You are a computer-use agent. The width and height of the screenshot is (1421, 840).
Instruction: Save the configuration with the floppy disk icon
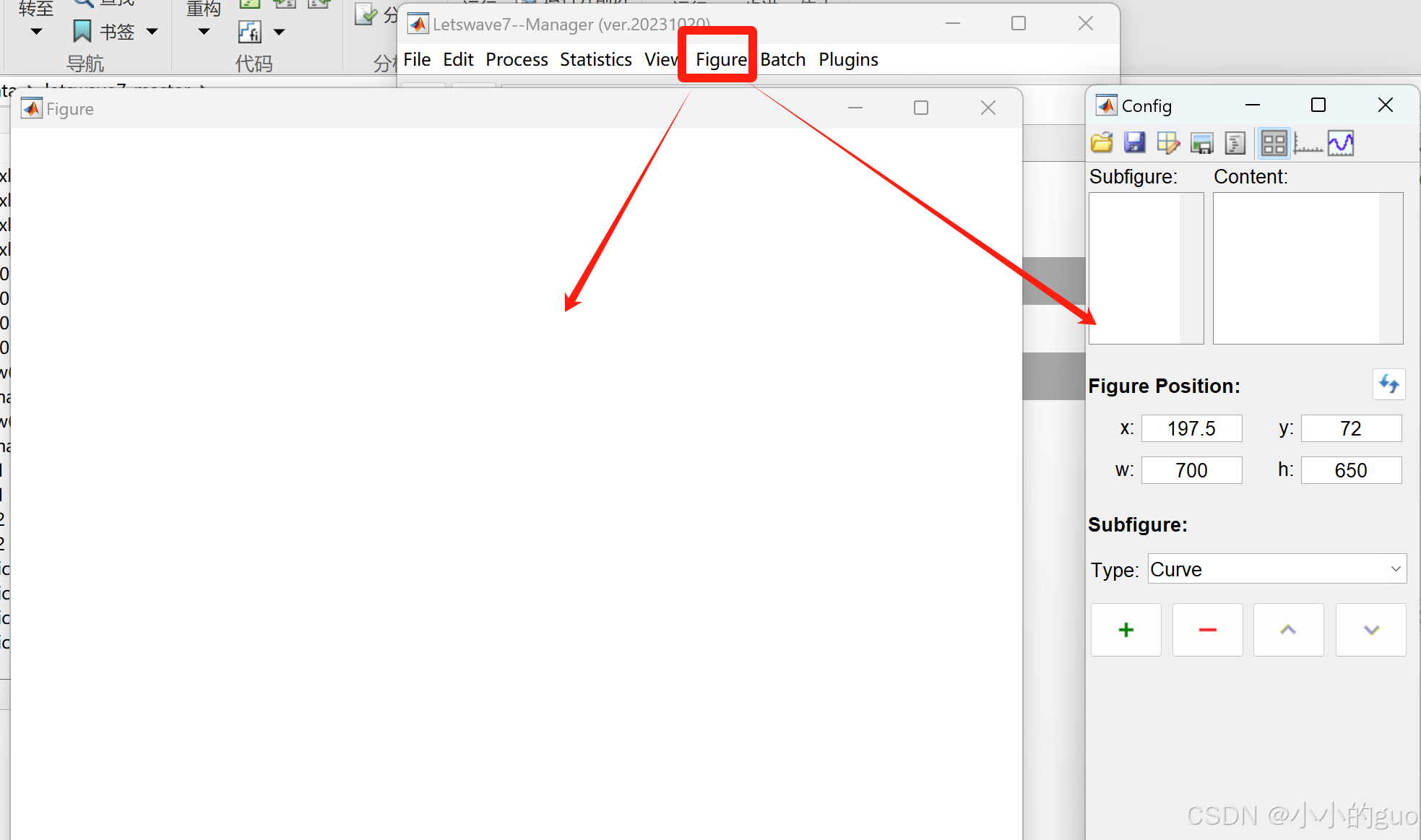[1135, 143]
